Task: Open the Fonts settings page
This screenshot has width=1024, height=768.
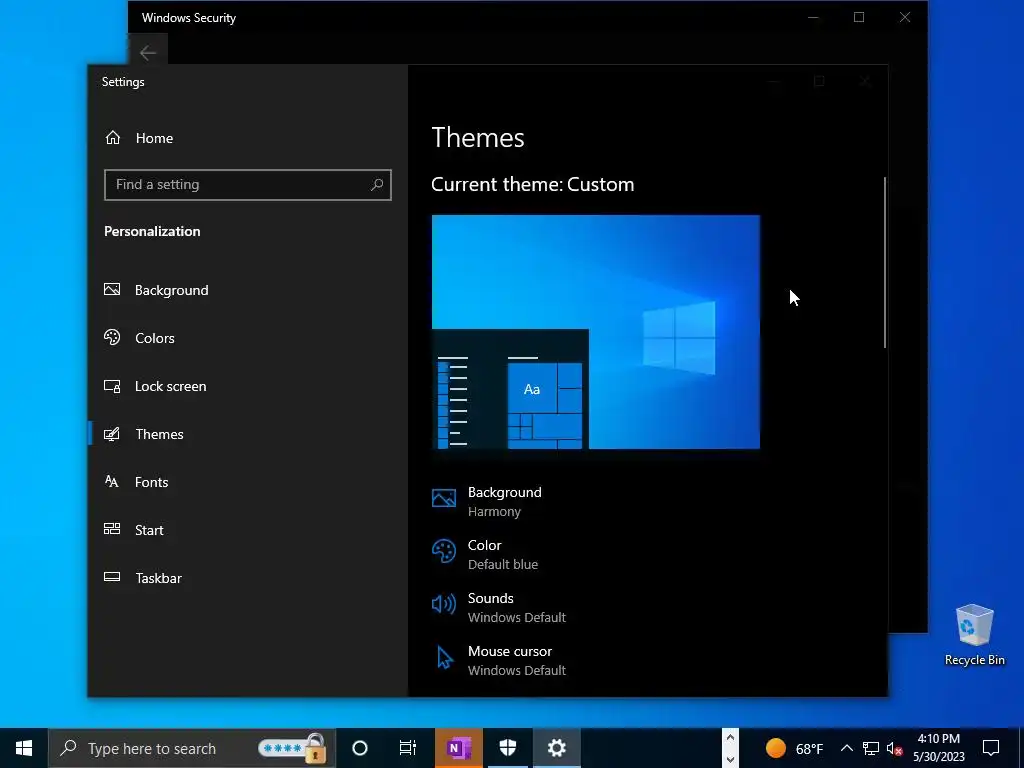Action: [248, 482]
